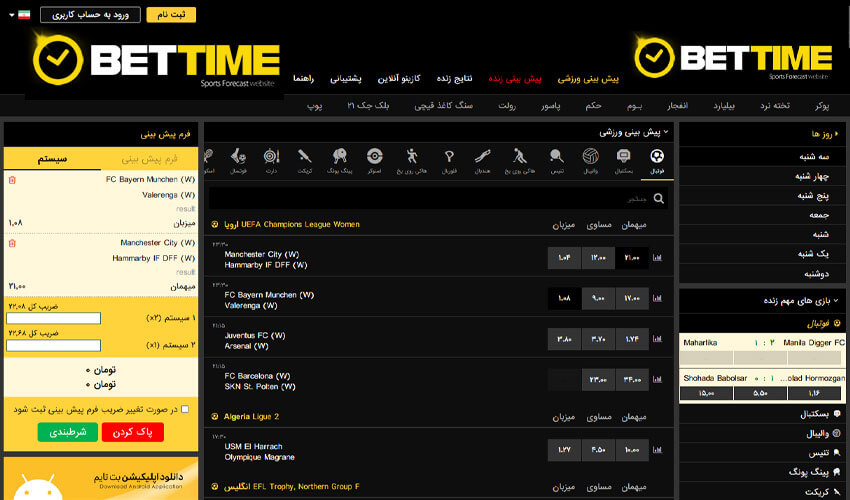The image size is (850, 500).
Task: Click the red clear slip button
Action: tap(133, 432)
